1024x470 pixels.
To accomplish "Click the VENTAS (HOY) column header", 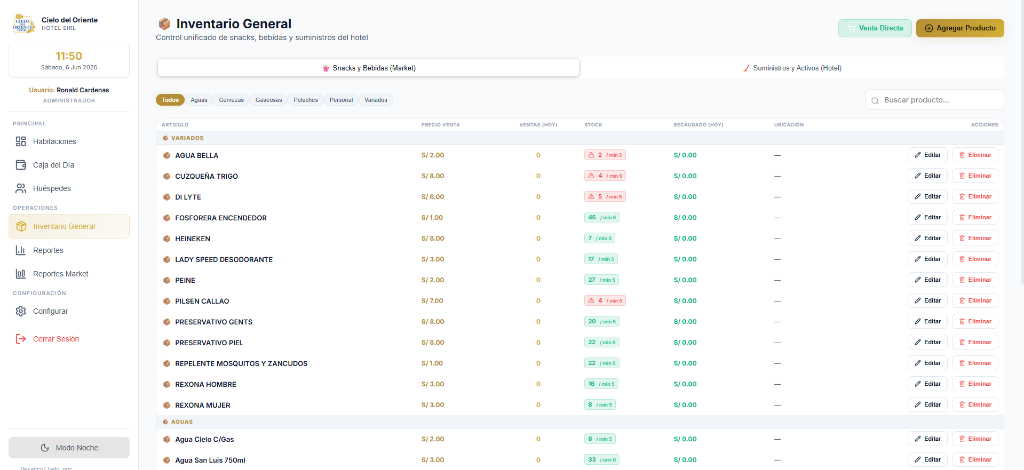I will click(x=538, y=125).
